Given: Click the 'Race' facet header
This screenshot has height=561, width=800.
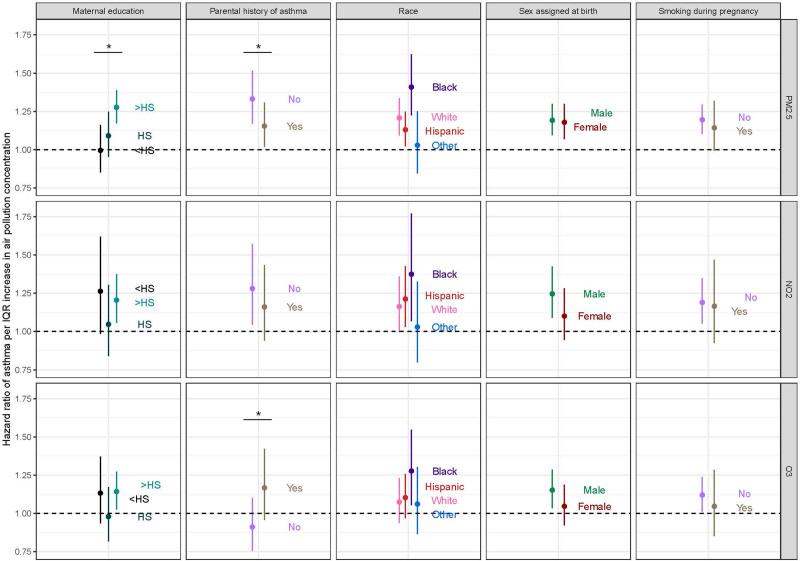Looking at the screenshot, I should pyautogui.click(x=408, y=12).
